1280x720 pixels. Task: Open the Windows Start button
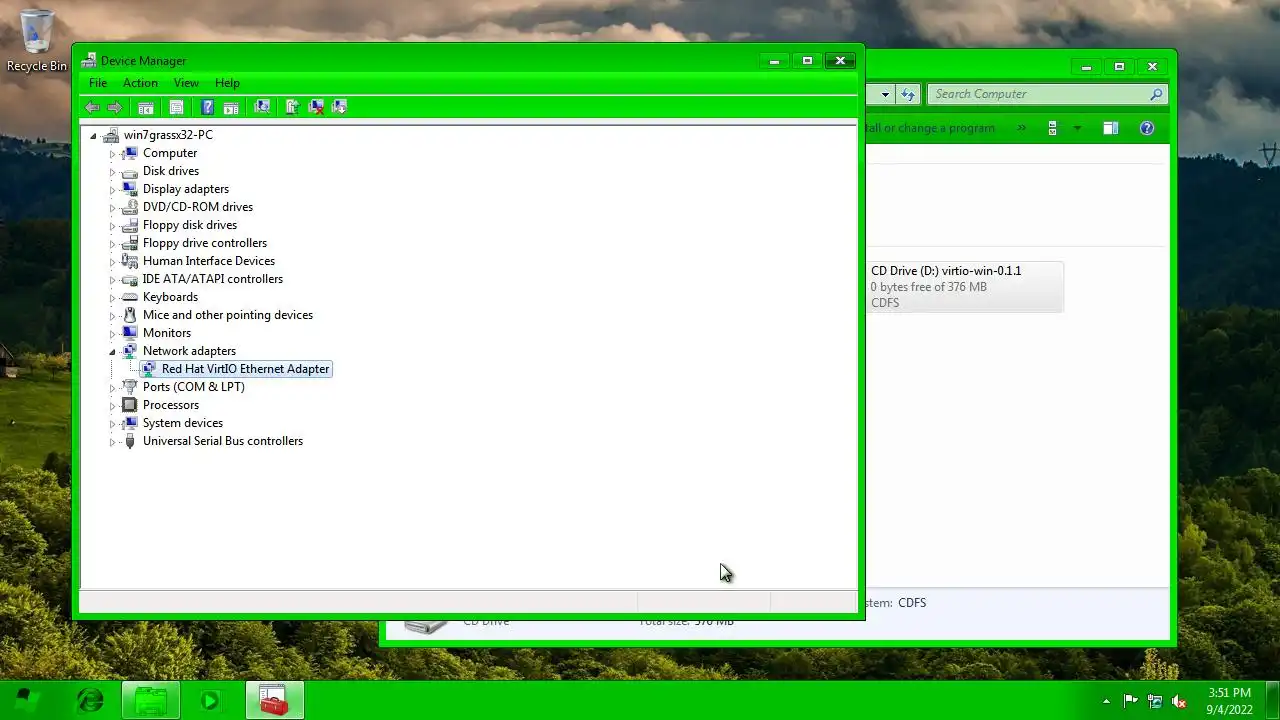click(27, 700)
